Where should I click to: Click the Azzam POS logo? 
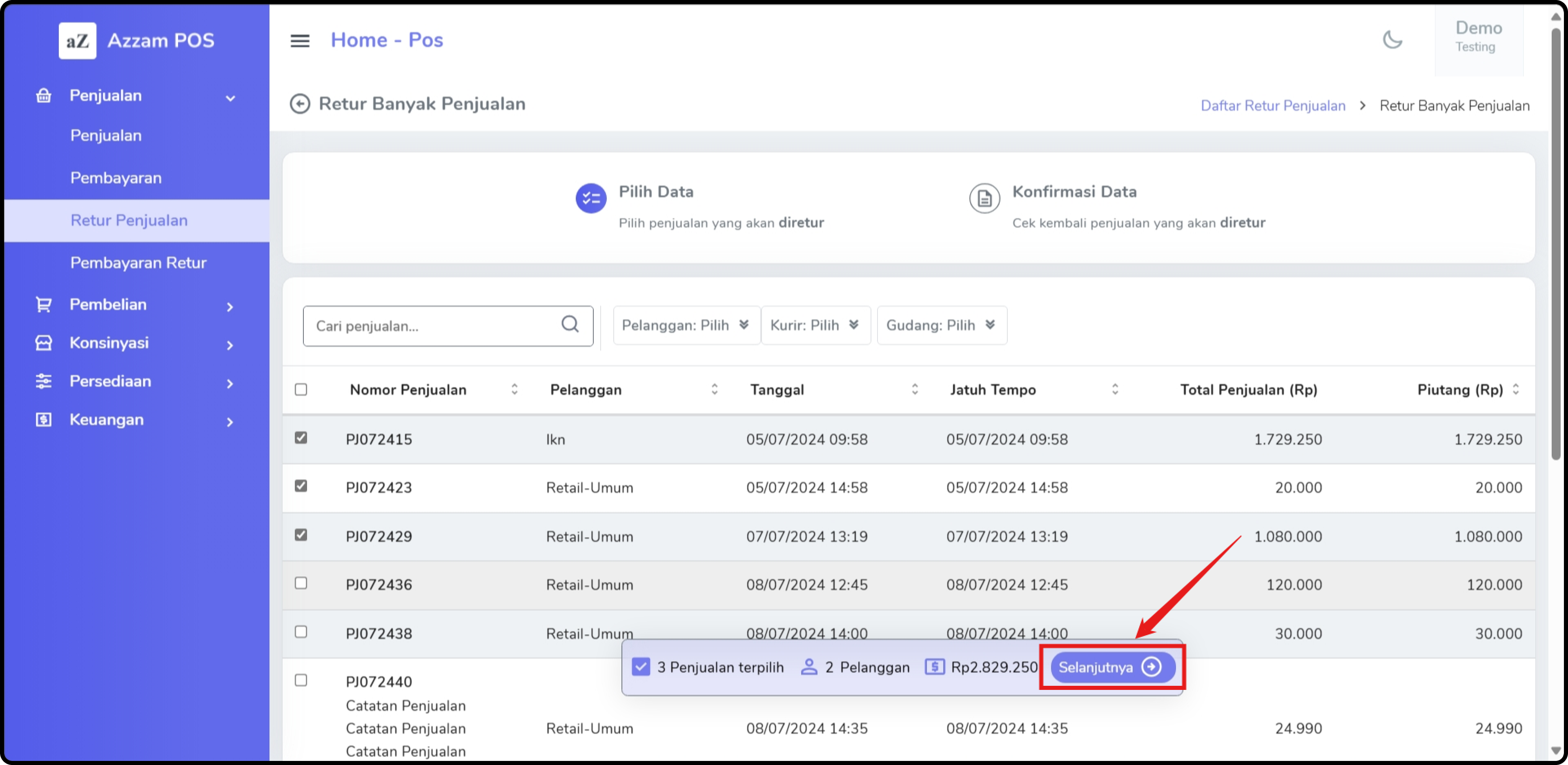coord(77,41)
